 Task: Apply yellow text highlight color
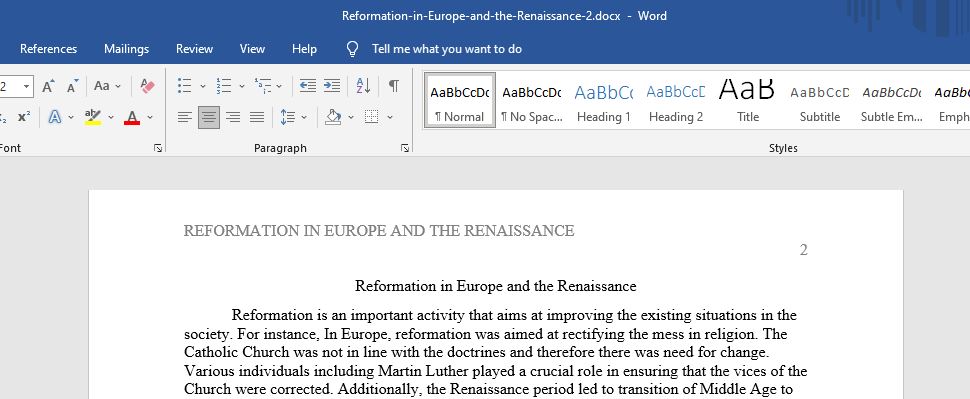click(x=93, y=117)
